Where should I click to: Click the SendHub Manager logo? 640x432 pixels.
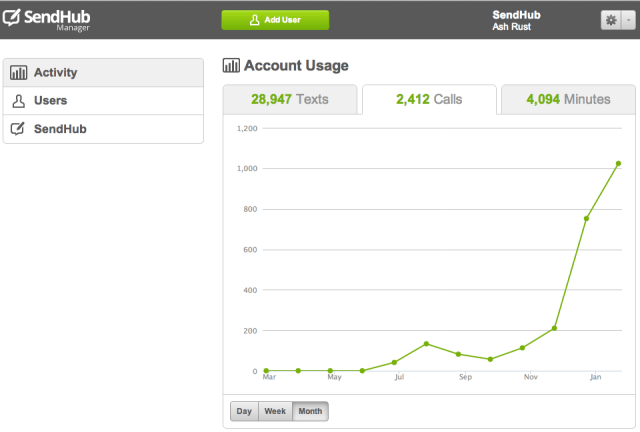tap(46, 20)
